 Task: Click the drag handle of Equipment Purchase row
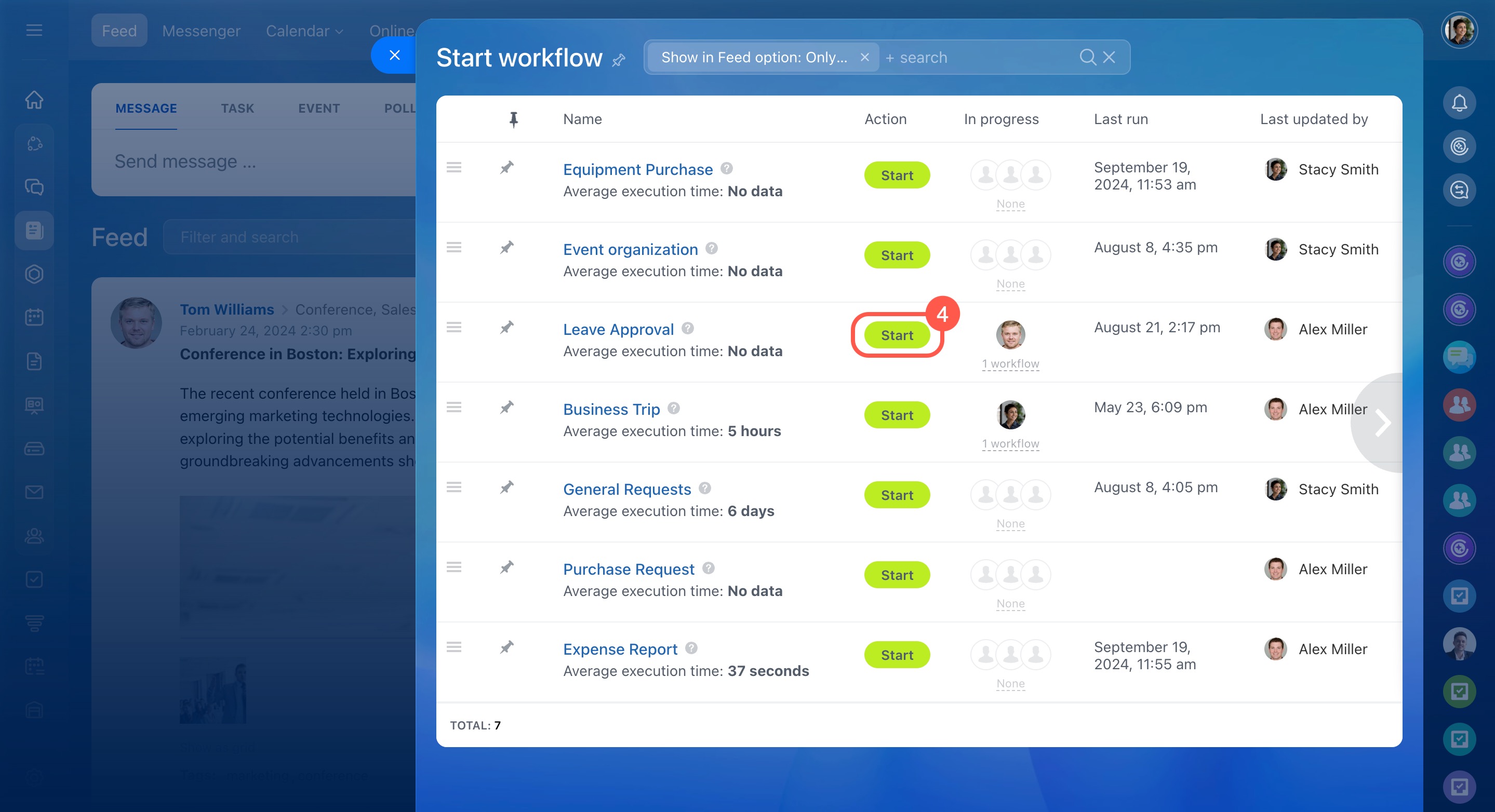(454, 167)
